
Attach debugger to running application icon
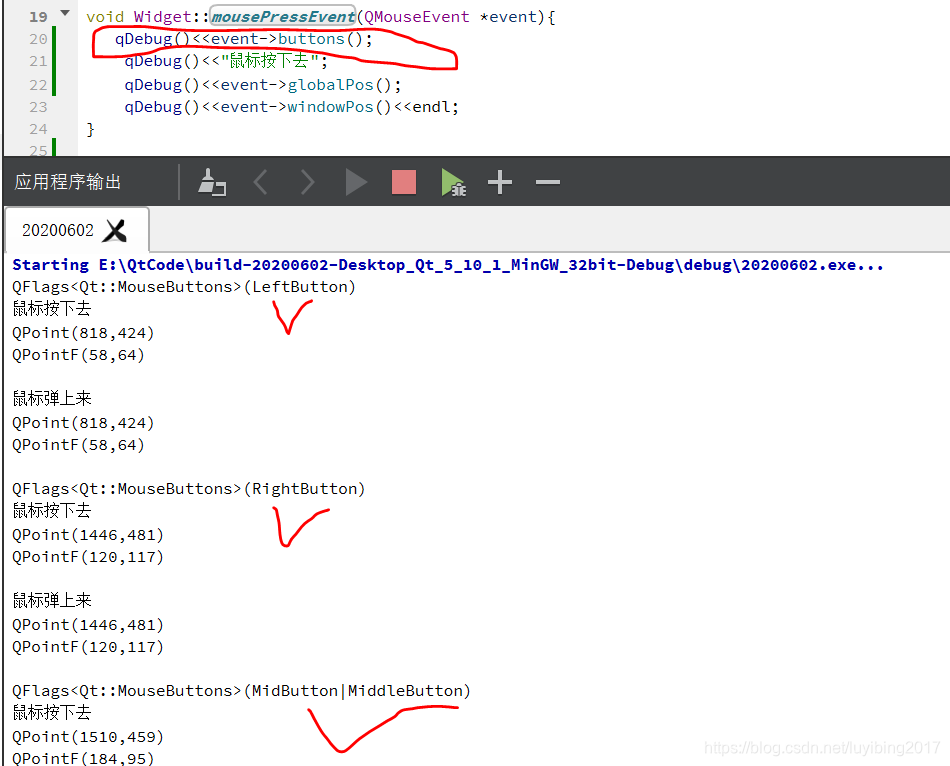coord(453,182)
